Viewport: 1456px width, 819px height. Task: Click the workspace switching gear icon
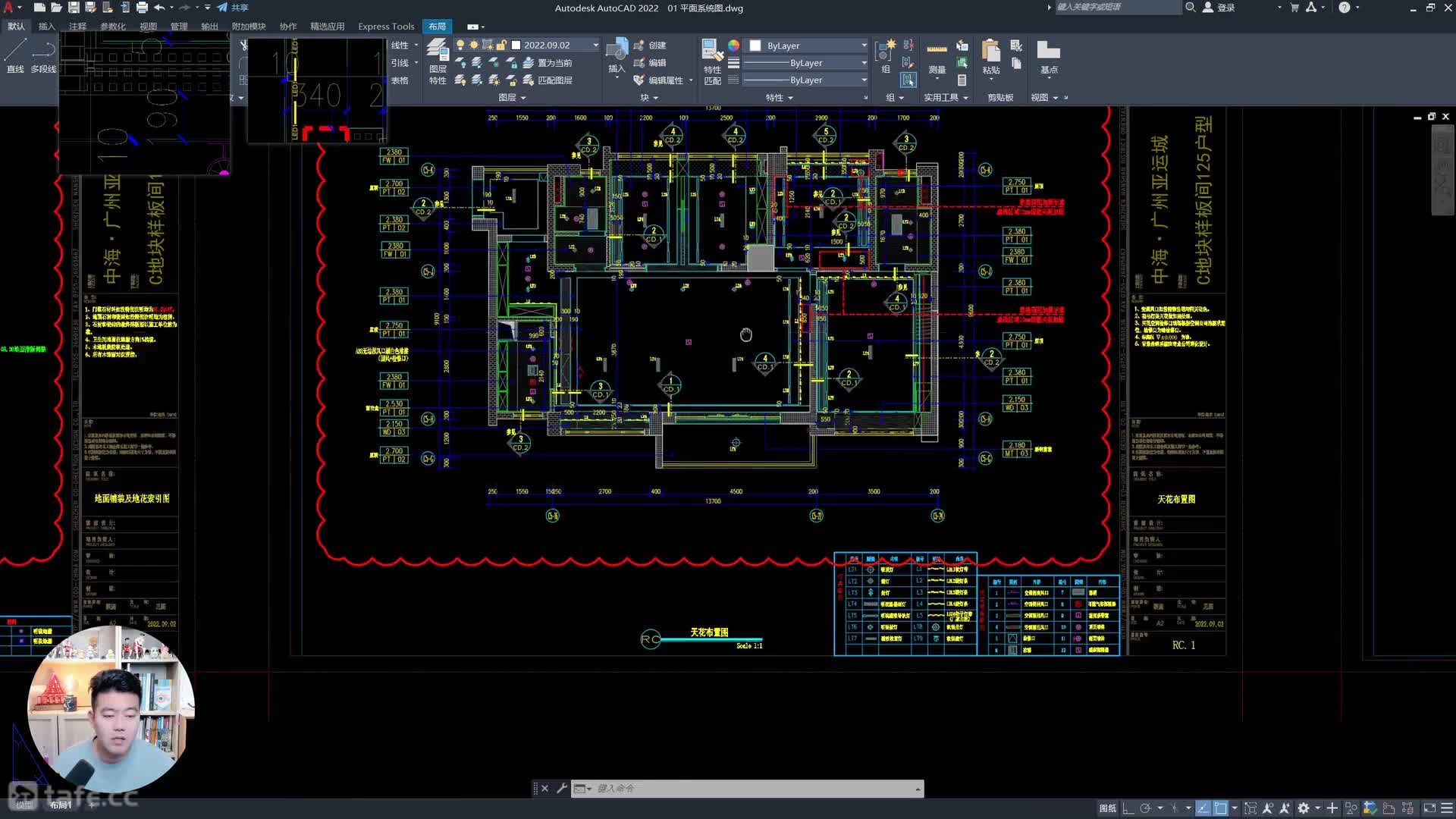1304,808
